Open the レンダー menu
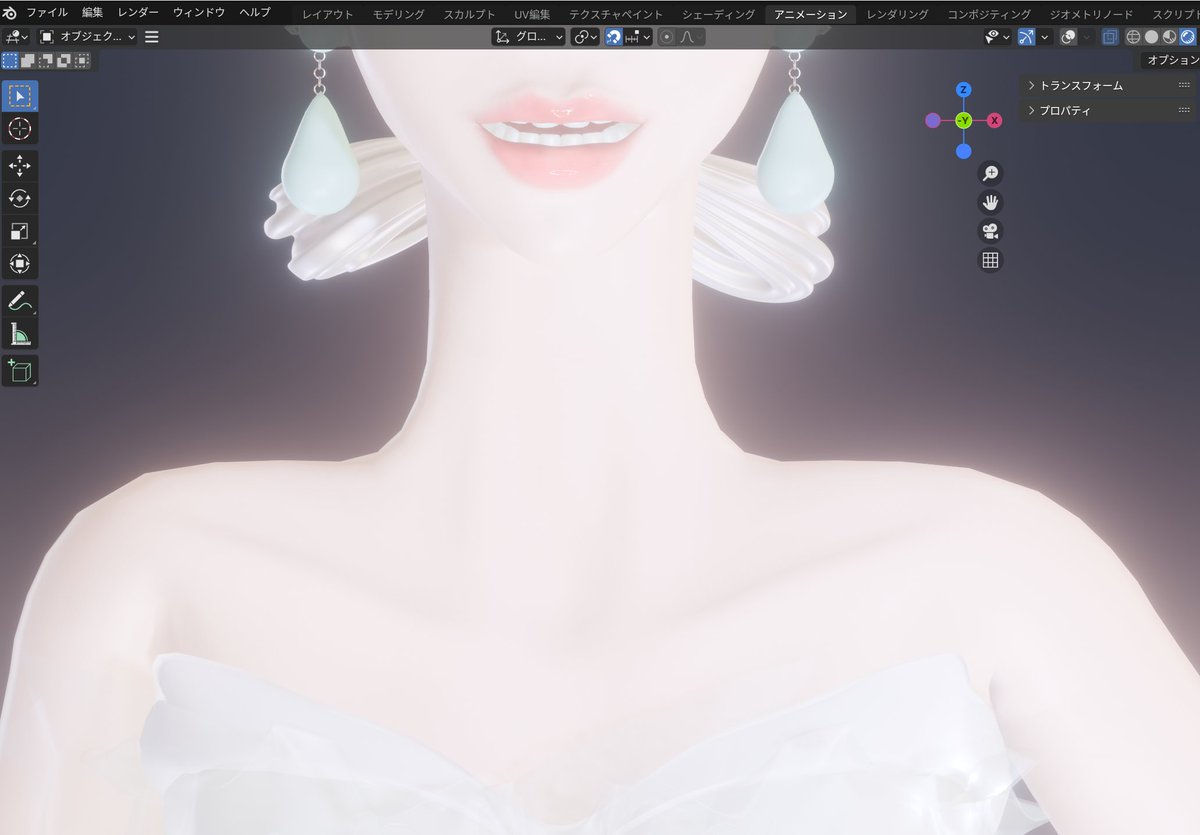Viewport: 1200px width, 835px height. tap(138, 12)
